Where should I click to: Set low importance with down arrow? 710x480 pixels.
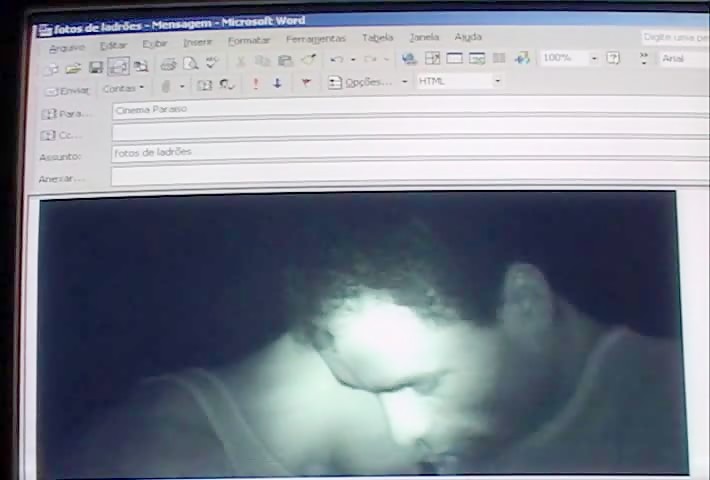click(x=277, y=84)
